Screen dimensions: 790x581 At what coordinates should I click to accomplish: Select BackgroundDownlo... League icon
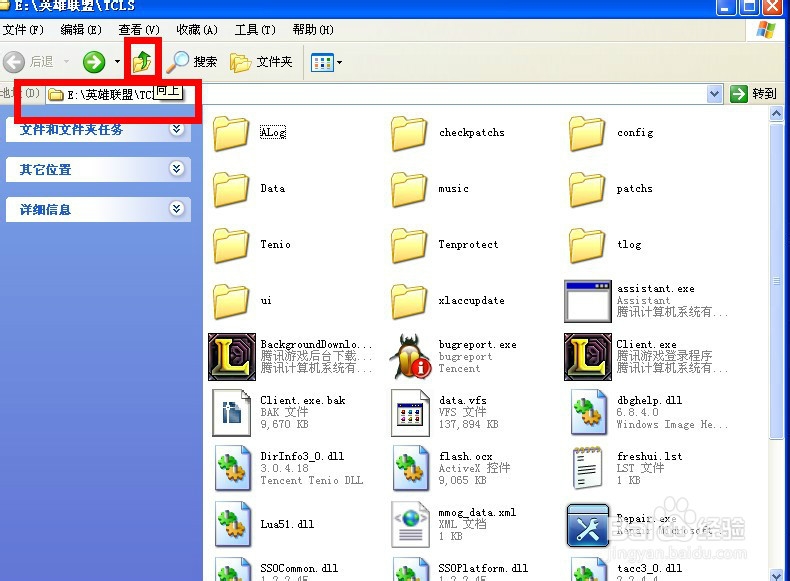(232, 357)
